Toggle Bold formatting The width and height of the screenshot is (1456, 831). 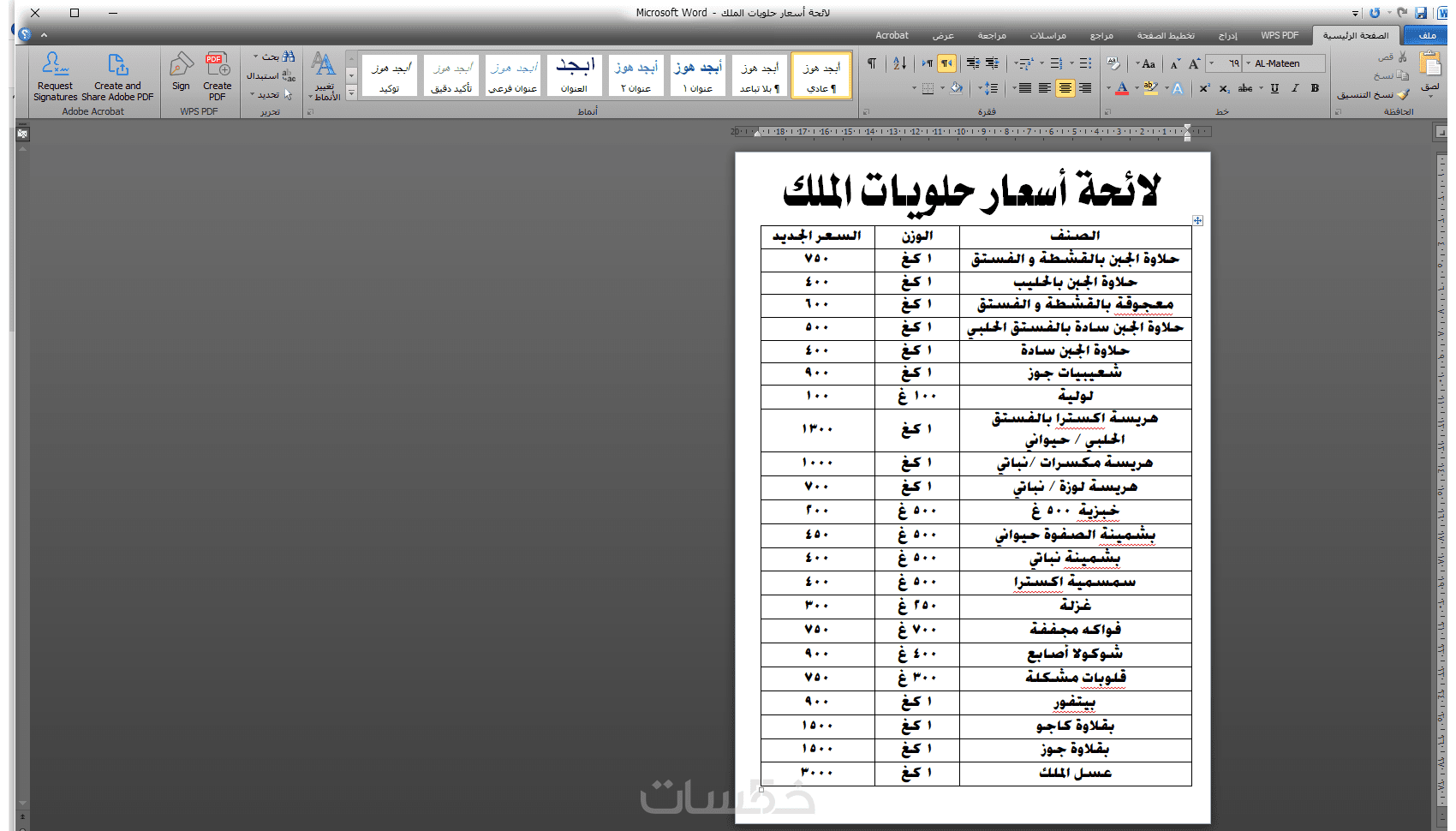click(x=1315, y=88)
